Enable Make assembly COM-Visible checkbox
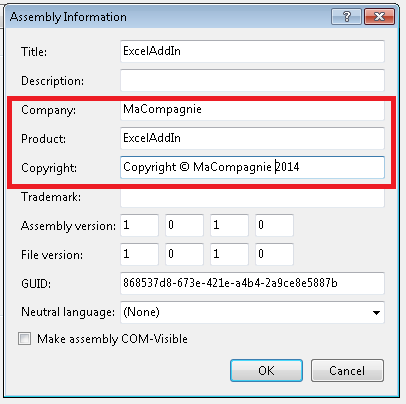This screenshot has width=406, height=404. [x=25, y=339]
